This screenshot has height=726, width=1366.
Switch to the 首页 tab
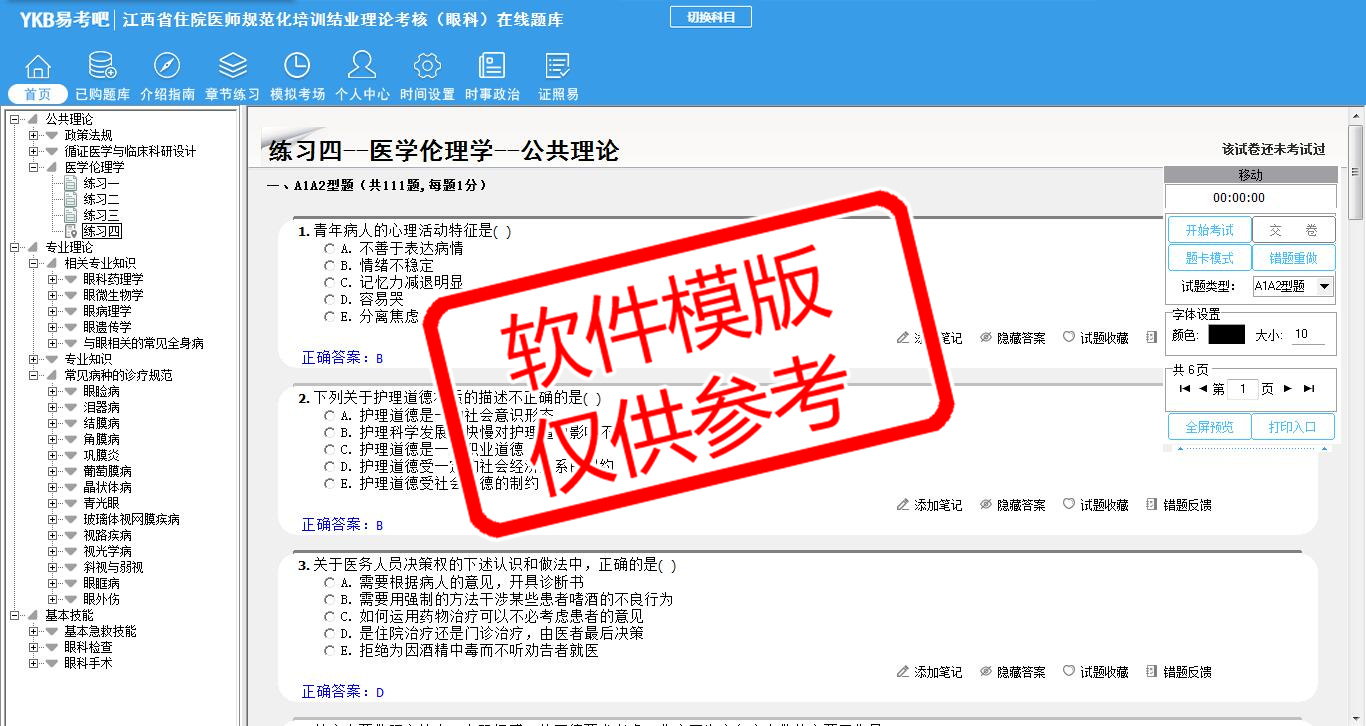coord(38,94)
